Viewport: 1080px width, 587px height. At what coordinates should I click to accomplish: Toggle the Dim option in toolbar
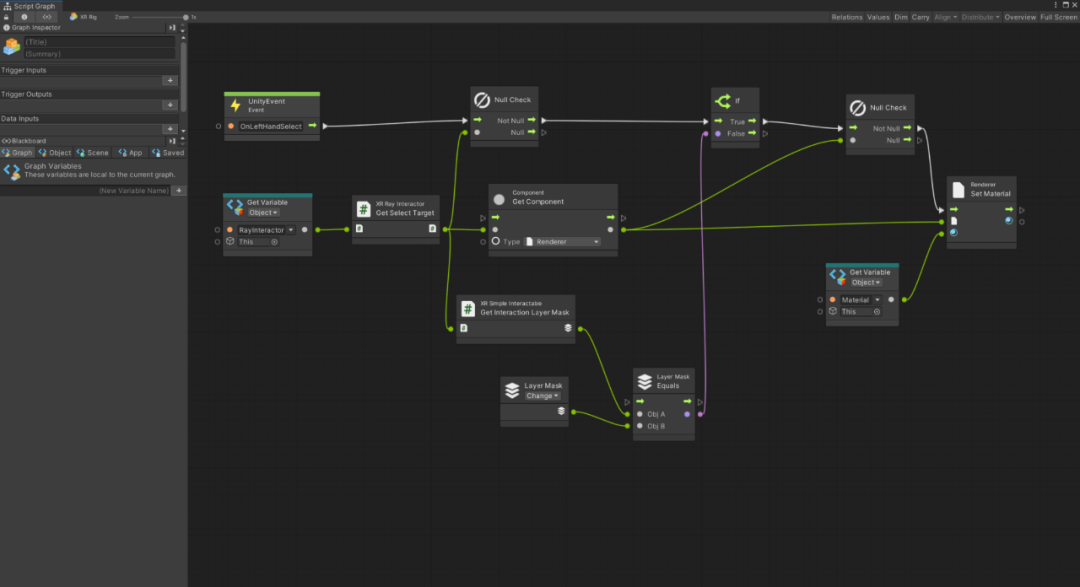click(x=901, y=17)
